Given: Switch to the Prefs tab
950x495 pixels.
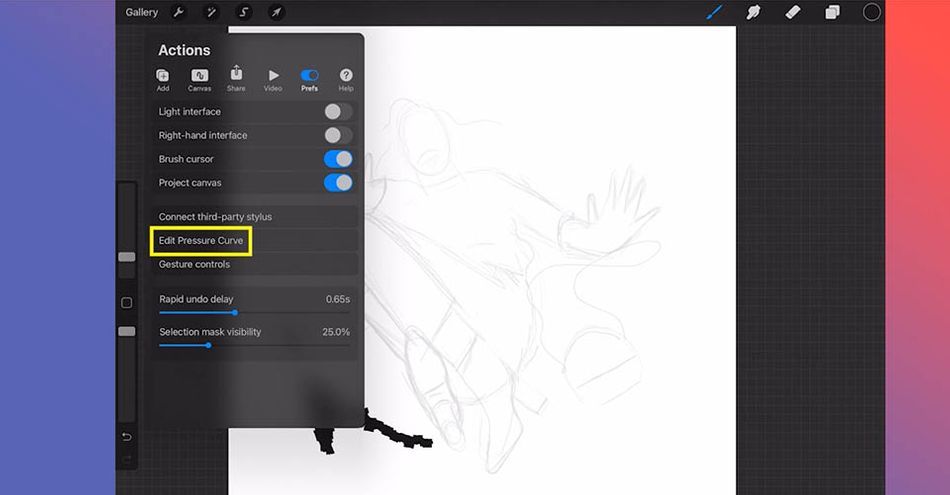Looking at the screenshot, I should click(310, 80).
